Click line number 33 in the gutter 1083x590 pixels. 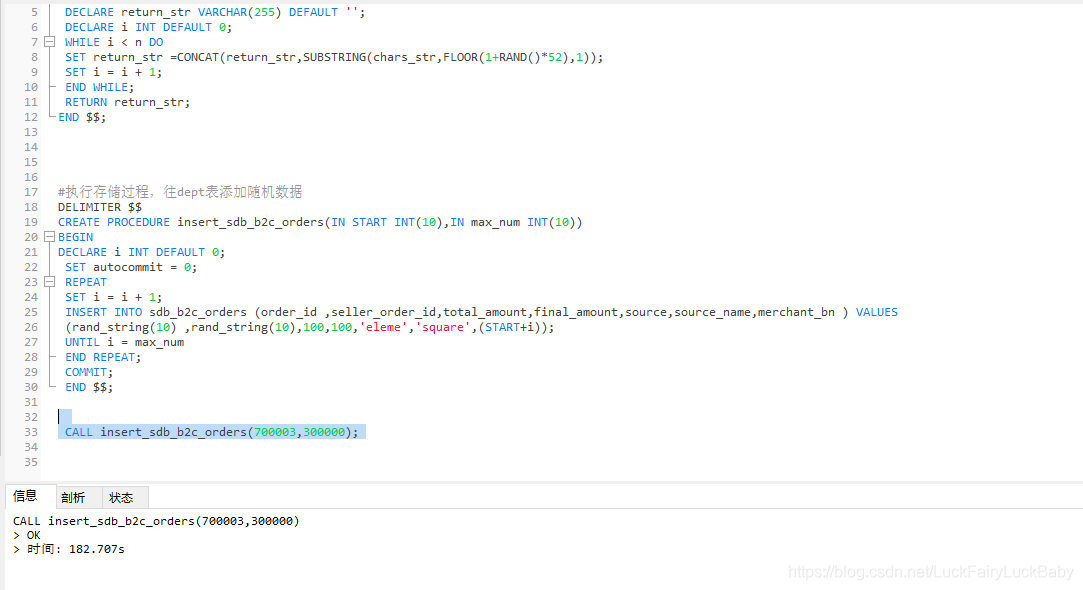(30, 432)
